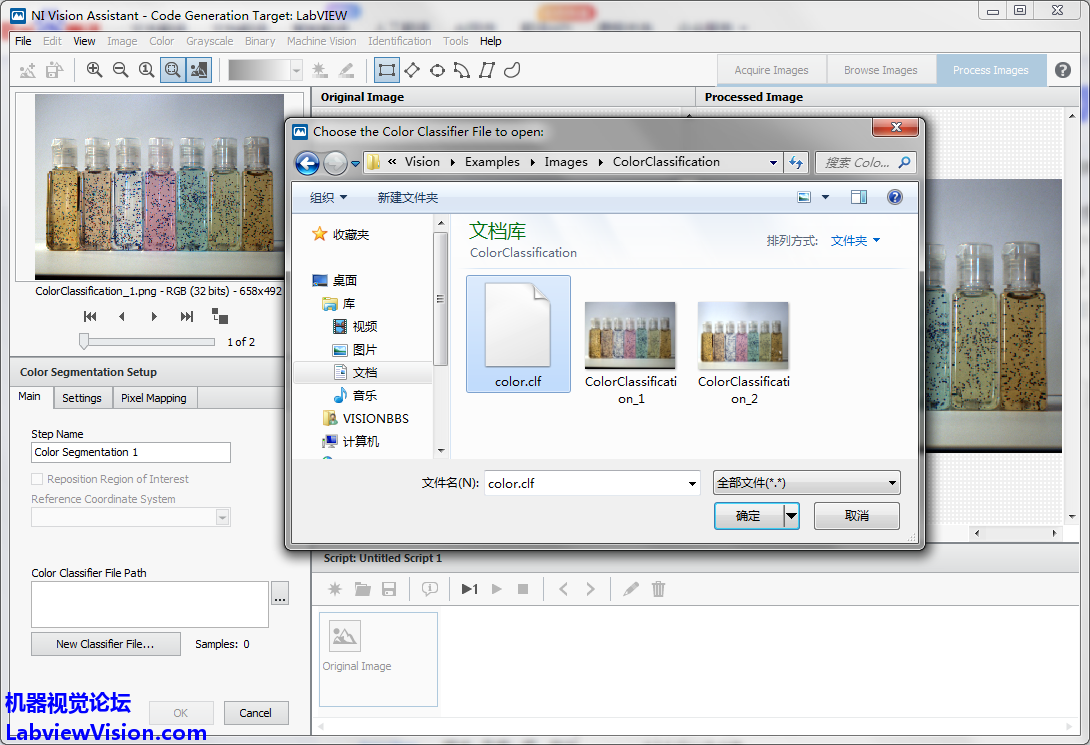Click the image index slider
1090x745 pixels.
click(85, 342)
